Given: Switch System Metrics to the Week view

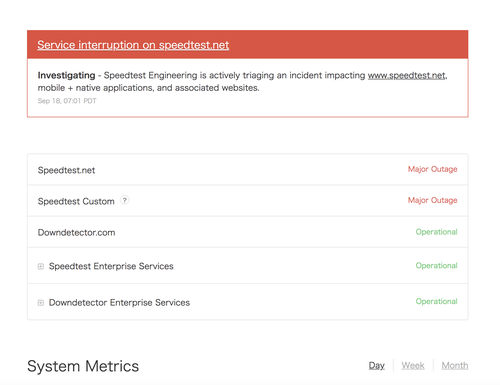Looking at the screenshot, I should click(x=413, y=366).
